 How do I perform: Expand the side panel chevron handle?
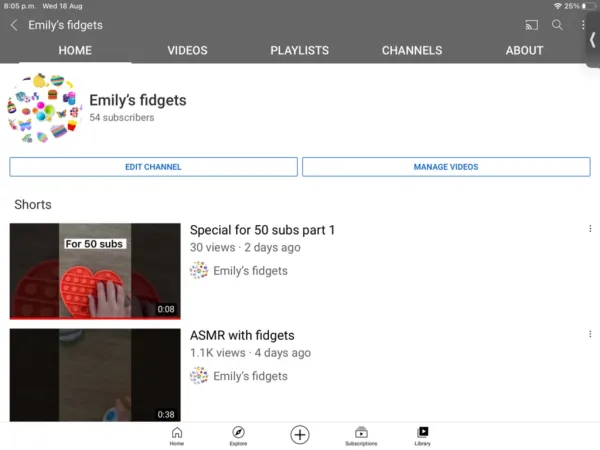[x=593, y=38]
